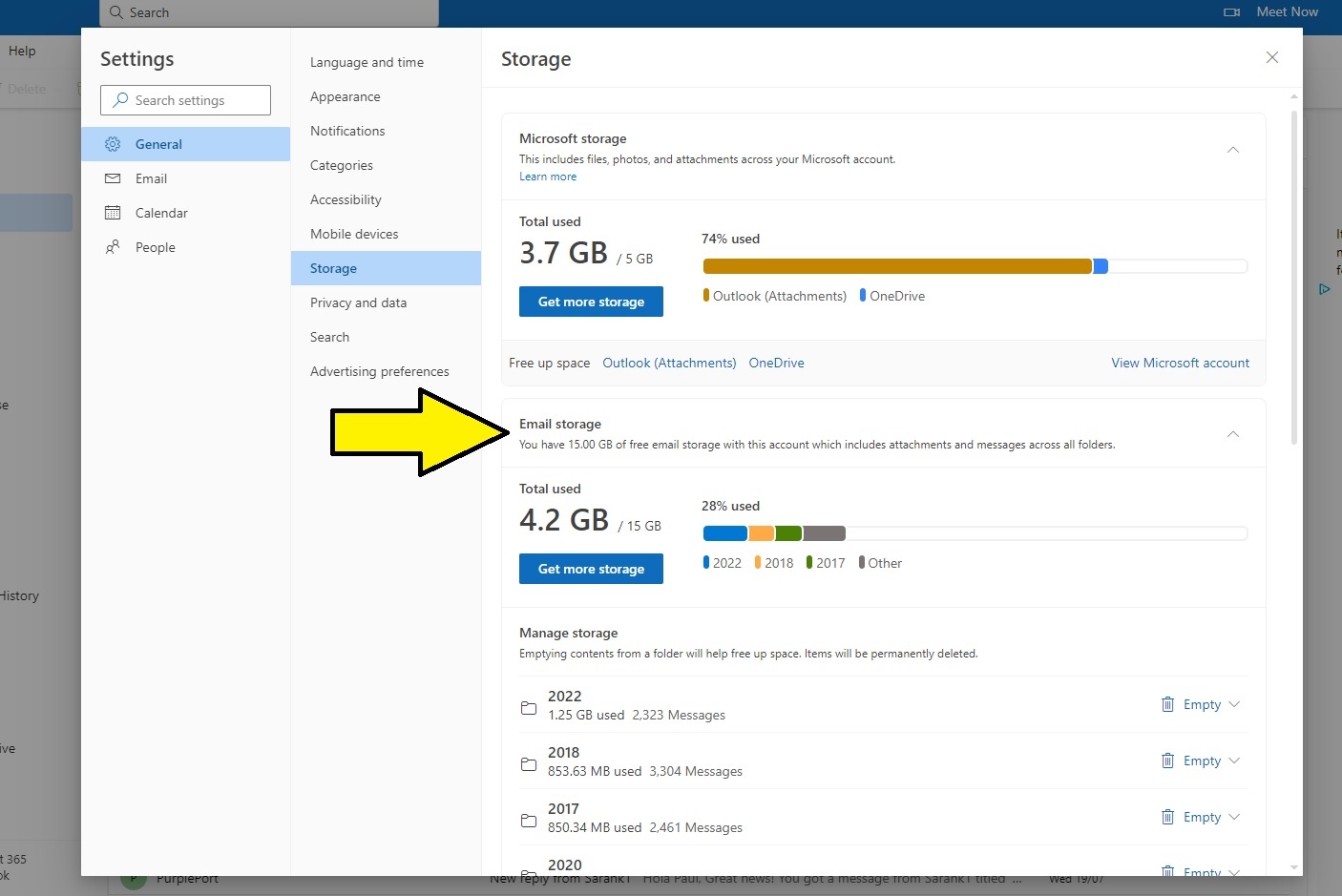Open the General settings gear icon

113,144
